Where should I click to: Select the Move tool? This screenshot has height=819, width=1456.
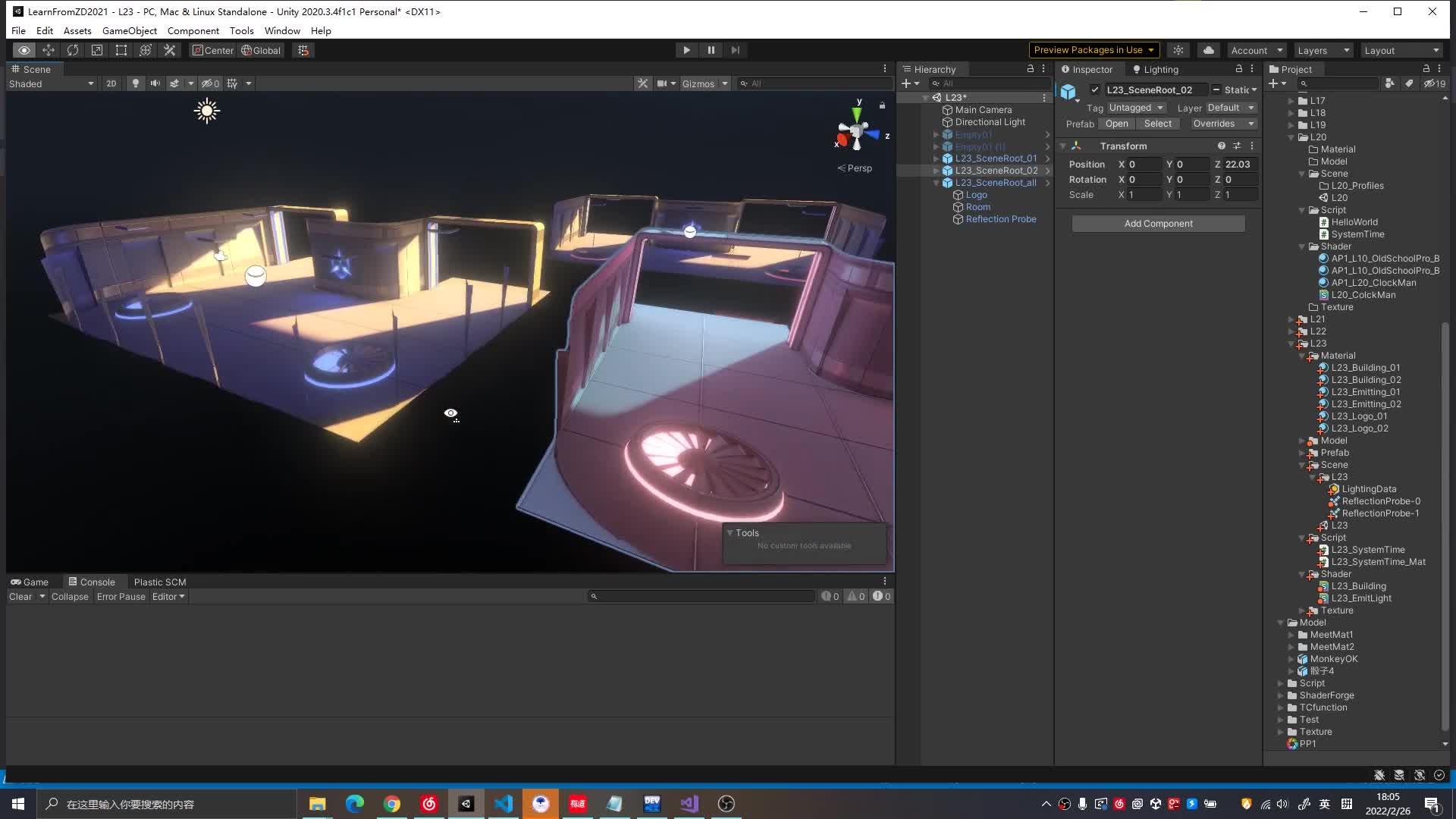48,50
